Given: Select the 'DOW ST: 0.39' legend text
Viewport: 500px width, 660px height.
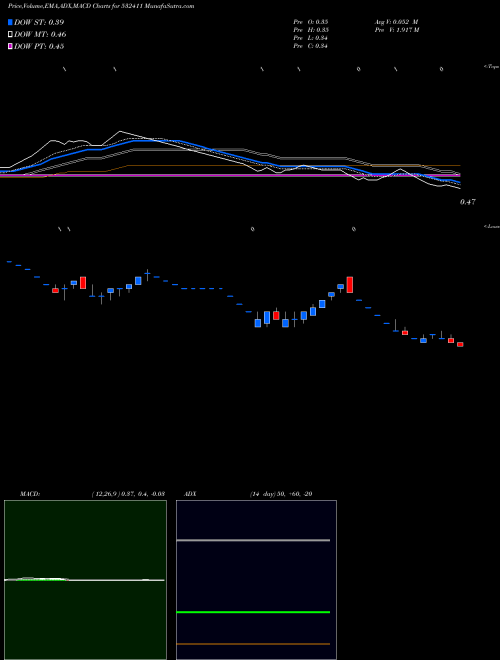Looking at the screenshot, I should tap(39, 22).
